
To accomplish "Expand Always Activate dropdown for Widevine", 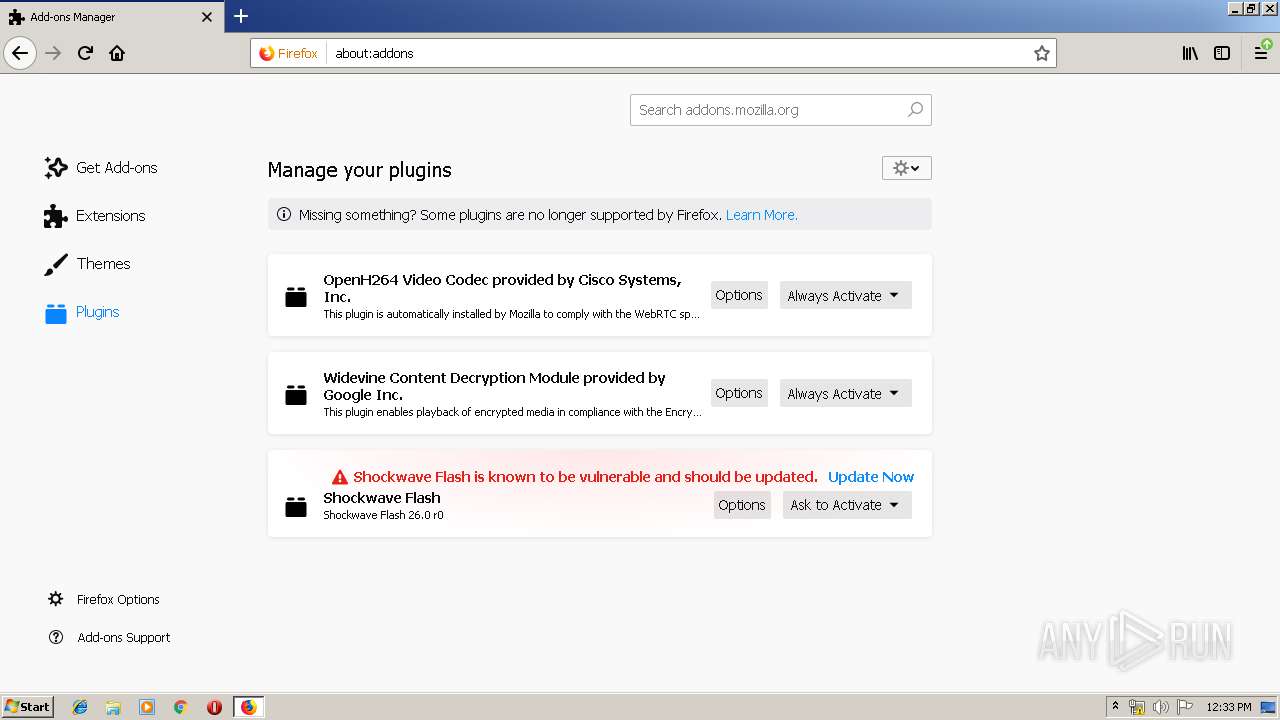I will pos(845,393).
